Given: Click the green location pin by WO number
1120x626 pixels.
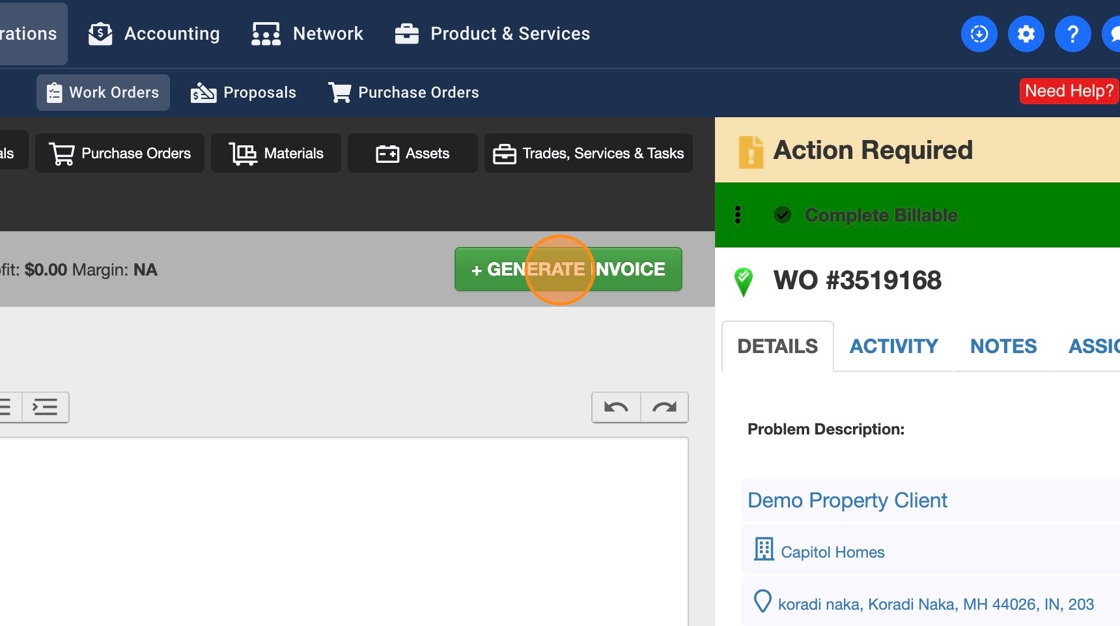Looking at the screenshot, I should [x=743, y=281].
